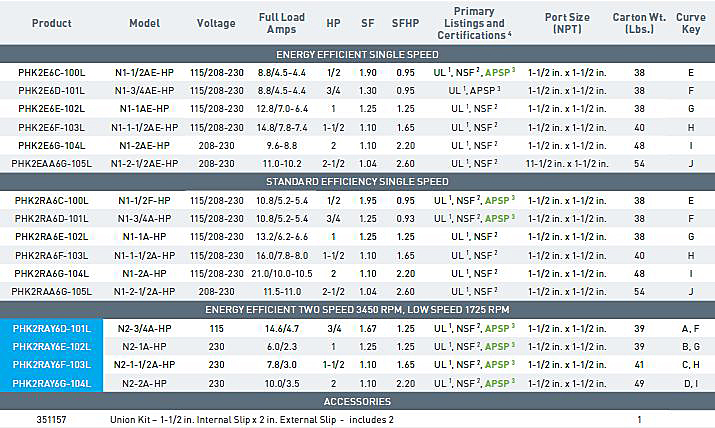Select the Energy Efficient Two Speed section bar
Viewport: 715px width, 428px height.
tap(357, 309)
